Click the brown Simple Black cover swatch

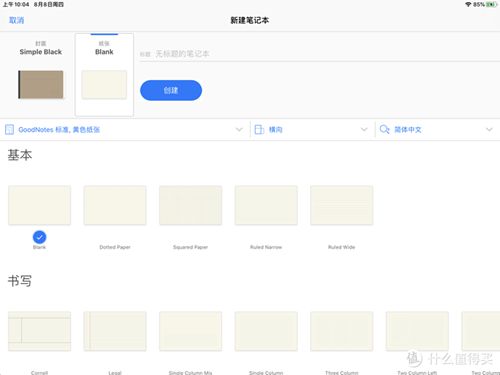[41, 85]
